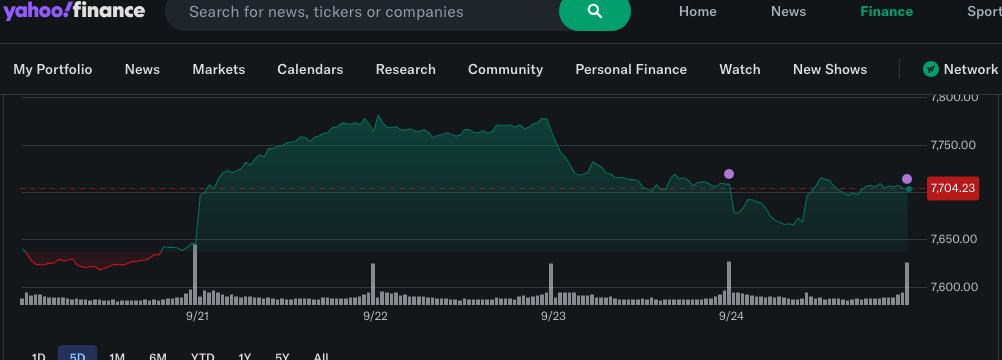The height and width of the screenshot is (360, 1002).
Task: Open the Home top navigation link
Action: 697,12
